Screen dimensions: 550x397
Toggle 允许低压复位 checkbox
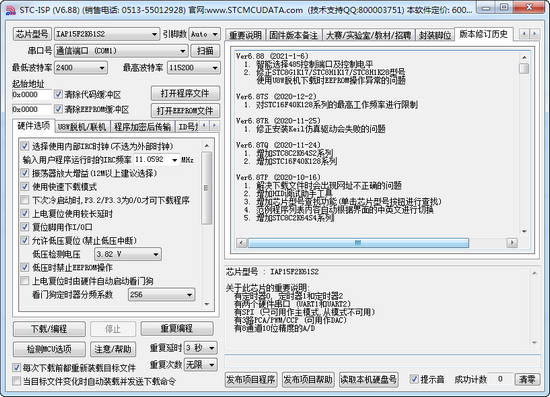25,241
